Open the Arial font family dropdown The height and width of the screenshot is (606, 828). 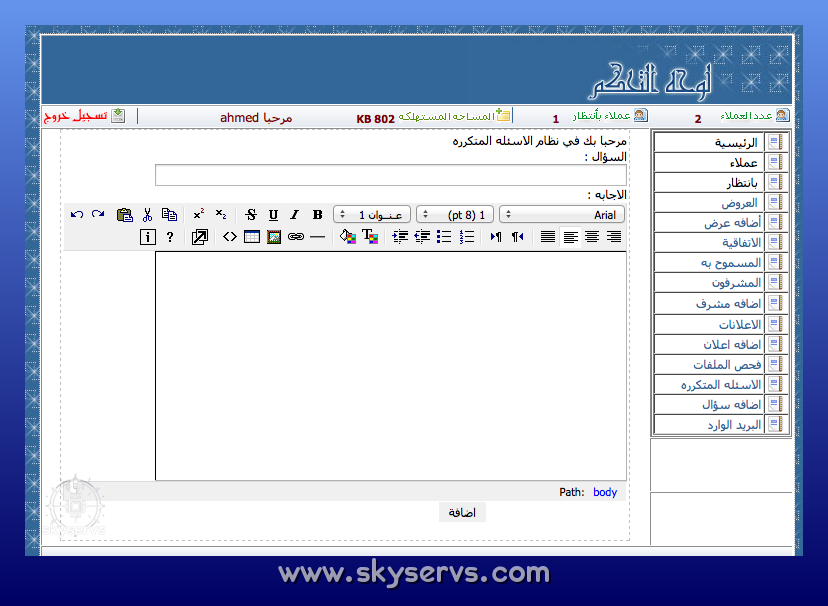click(561, 214)
